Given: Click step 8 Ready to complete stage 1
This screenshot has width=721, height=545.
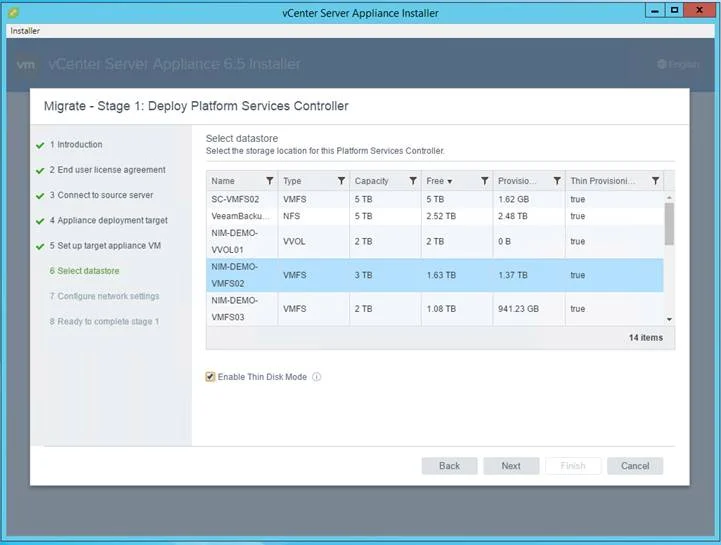Looking at the screenshot, I should tap(104, 321).
